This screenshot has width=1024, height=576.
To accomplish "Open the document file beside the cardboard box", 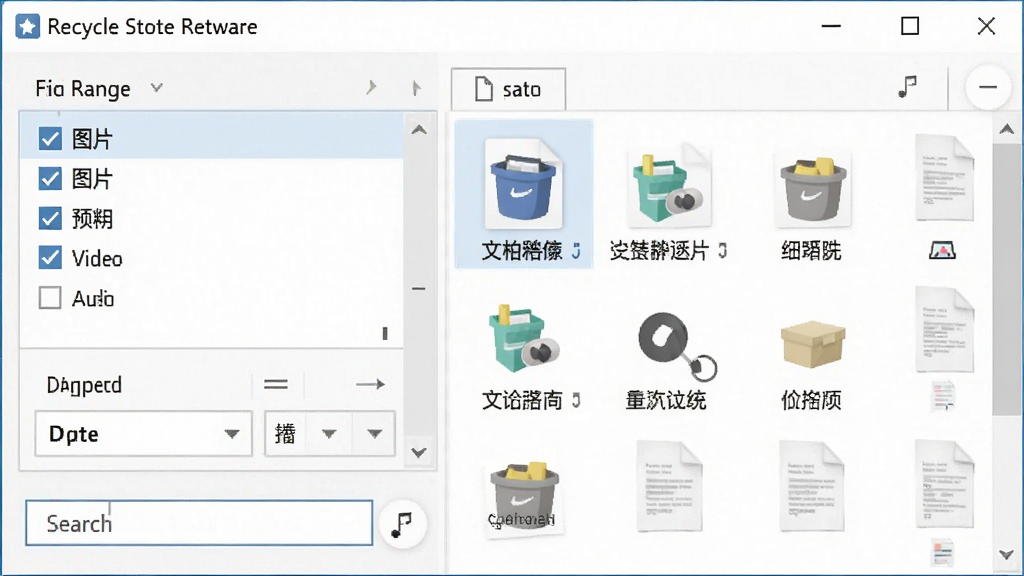I will point(944,330).
